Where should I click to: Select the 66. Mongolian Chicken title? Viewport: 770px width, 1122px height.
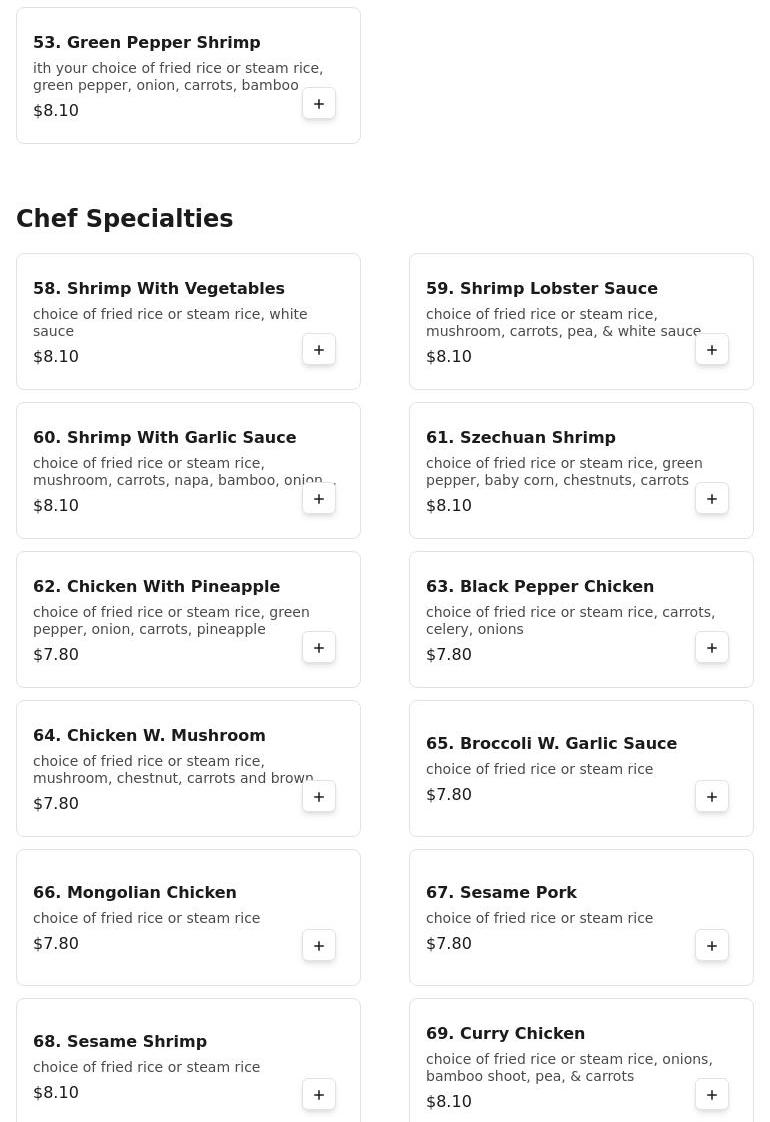tap(135, 892)
